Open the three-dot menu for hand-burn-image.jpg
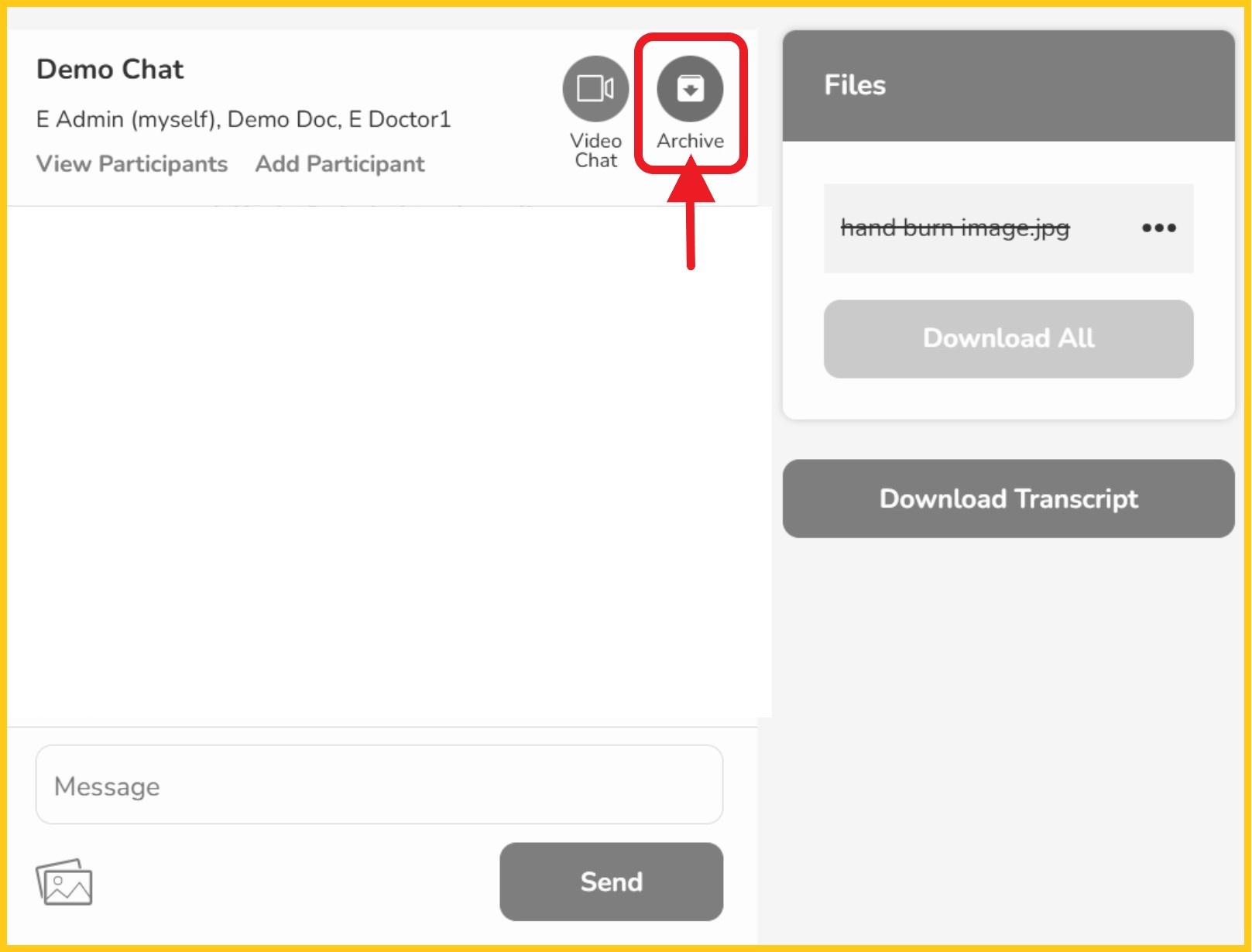This screenshot has height=952, width=1252. [1158, 228]
